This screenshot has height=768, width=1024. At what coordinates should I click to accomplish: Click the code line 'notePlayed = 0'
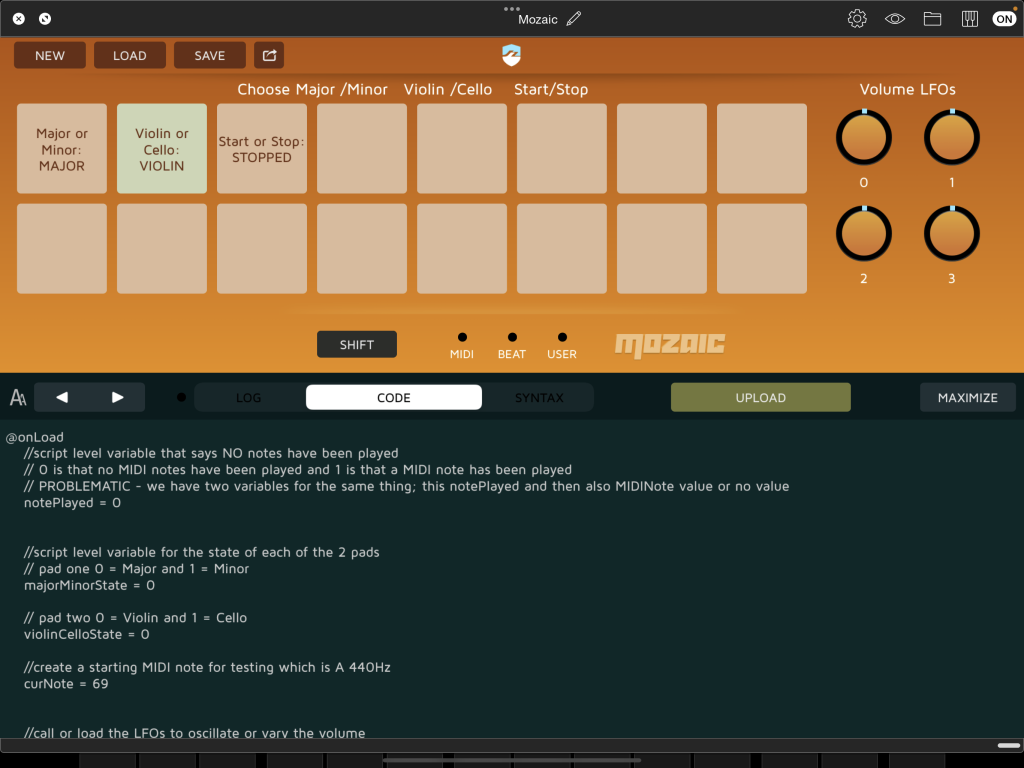pos(72,502)
